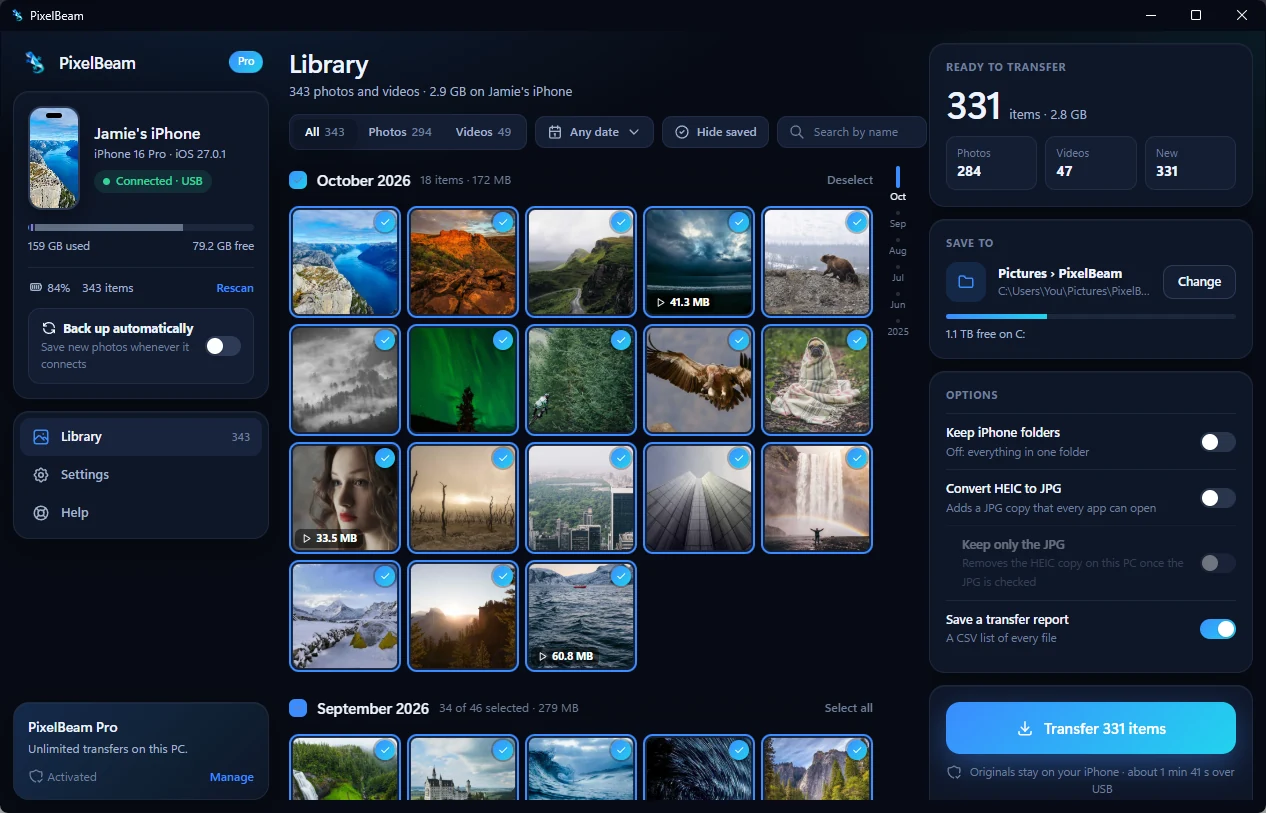The width and height of the screenshot is (1266, 813).
Task: Open the eagle in flight thumbnail
Action: pyautogui.click(x=699, y=380)
